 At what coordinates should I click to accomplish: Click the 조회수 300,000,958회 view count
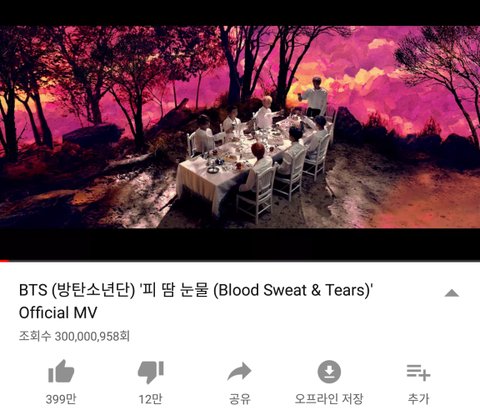[x=74, y=336]
